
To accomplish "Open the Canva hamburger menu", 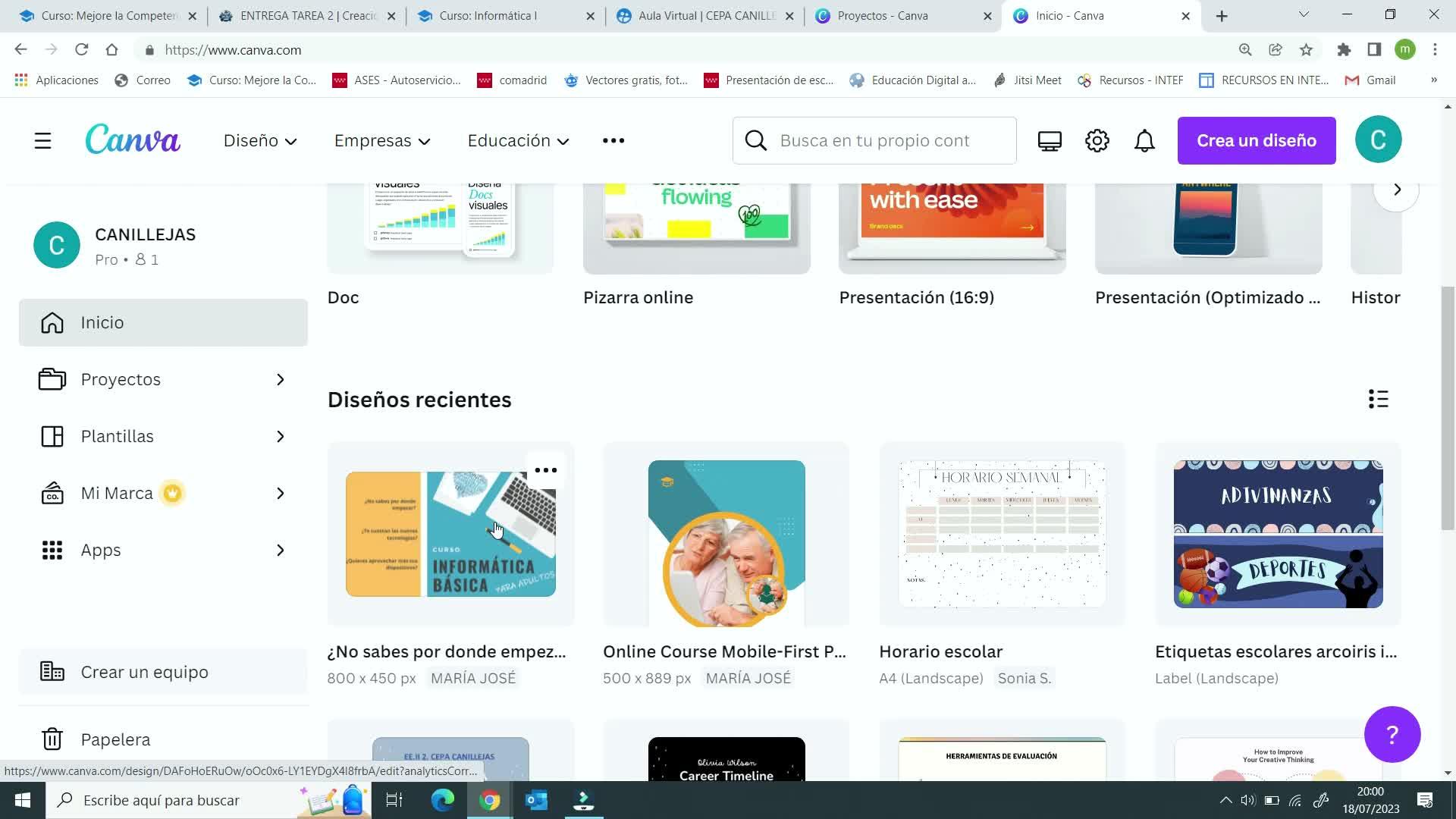I will [x=42, y=141].
